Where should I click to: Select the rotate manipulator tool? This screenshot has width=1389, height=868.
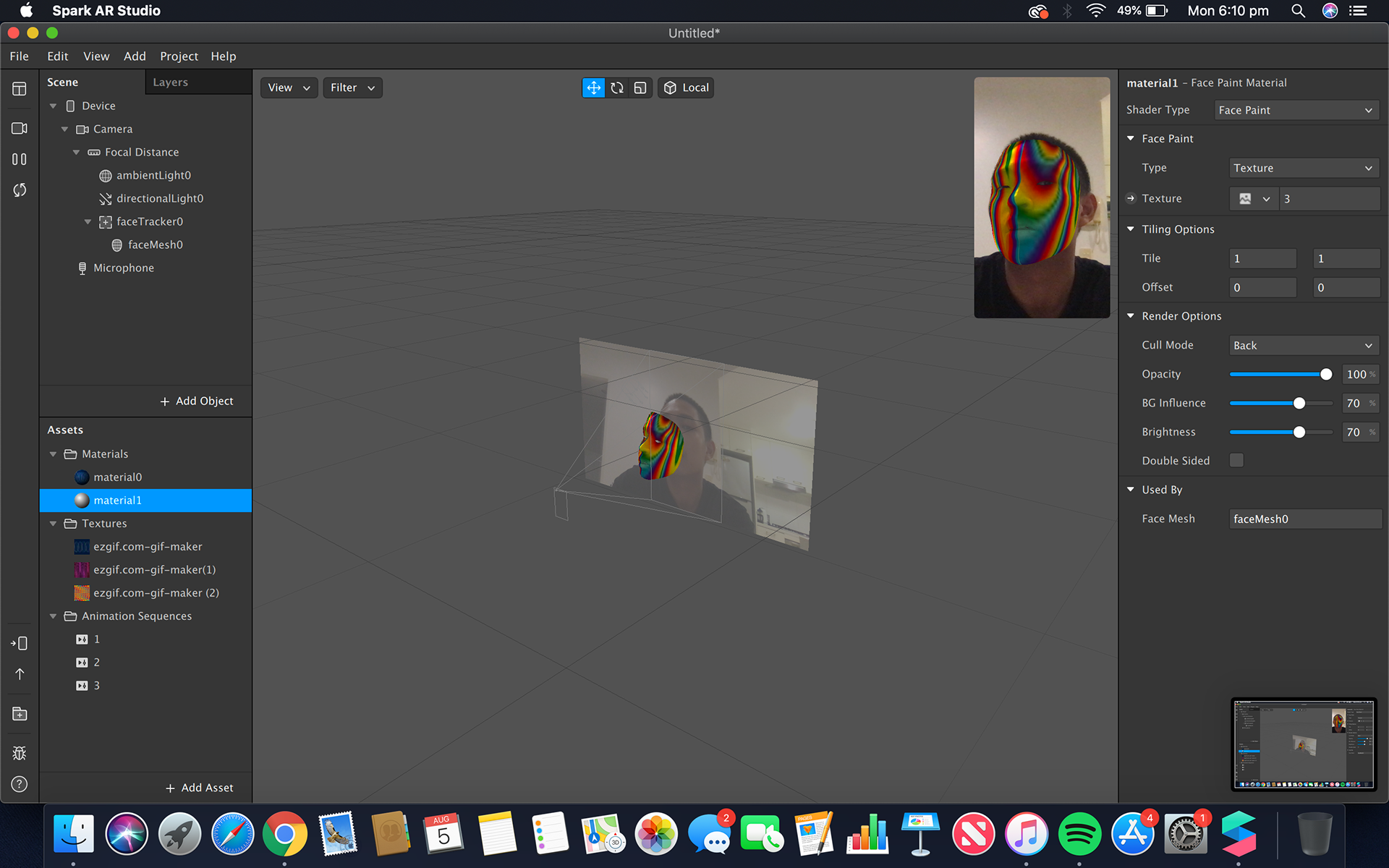click(x=617, y=88)
